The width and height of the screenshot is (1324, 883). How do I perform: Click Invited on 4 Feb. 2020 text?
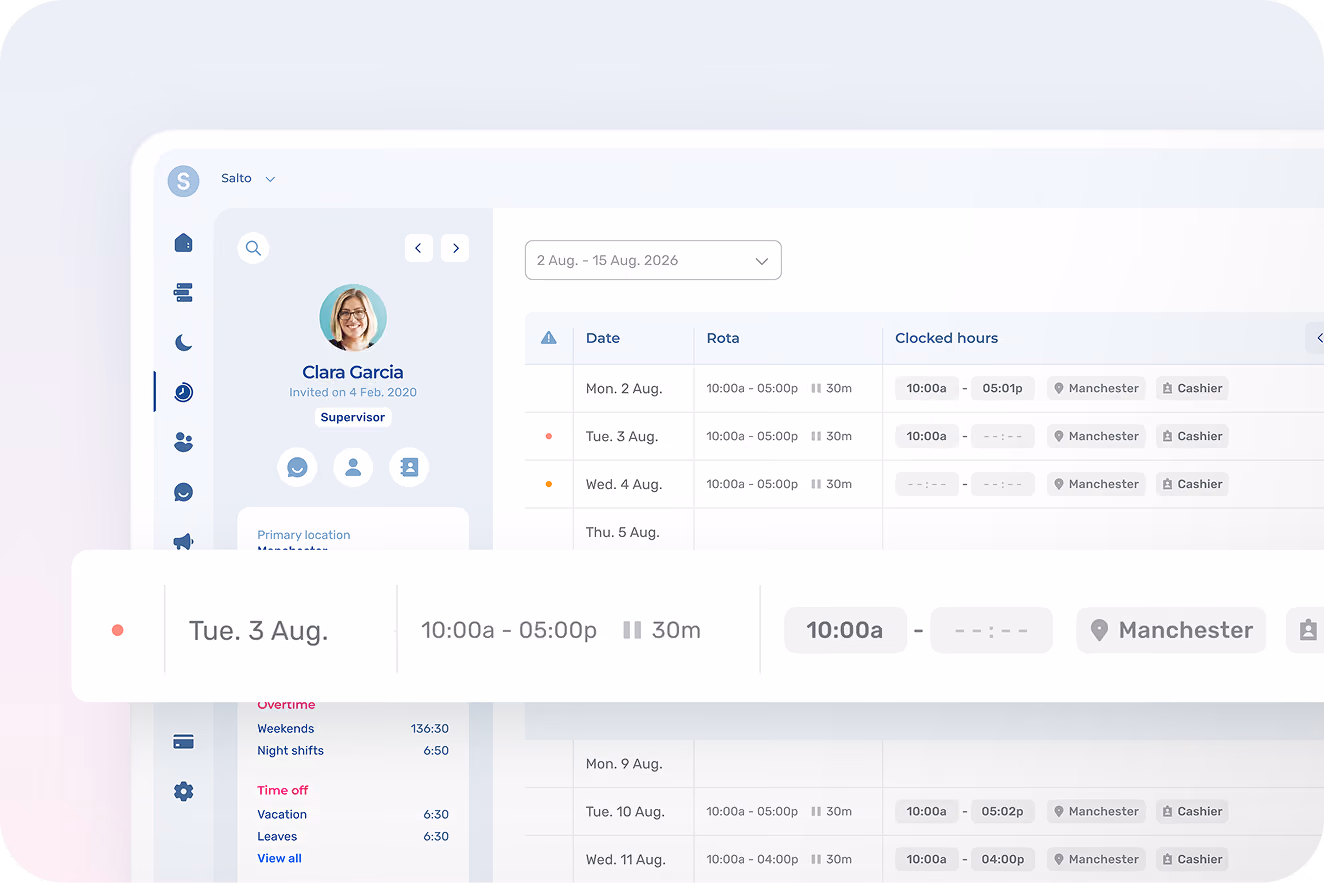pos(353,393)
